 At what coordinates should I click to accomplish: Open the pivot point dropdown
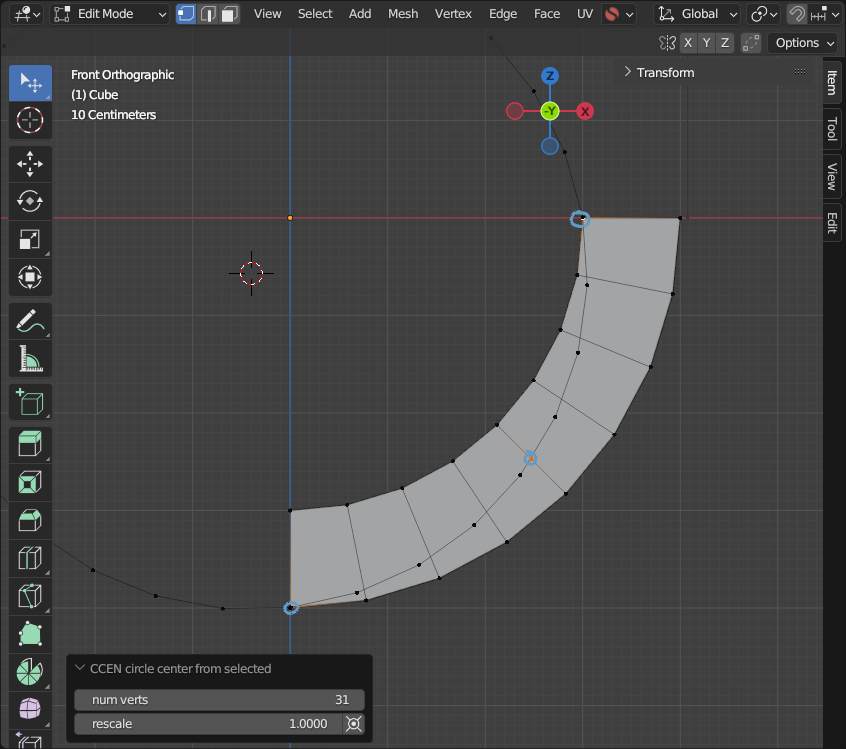tap(764, 14)
